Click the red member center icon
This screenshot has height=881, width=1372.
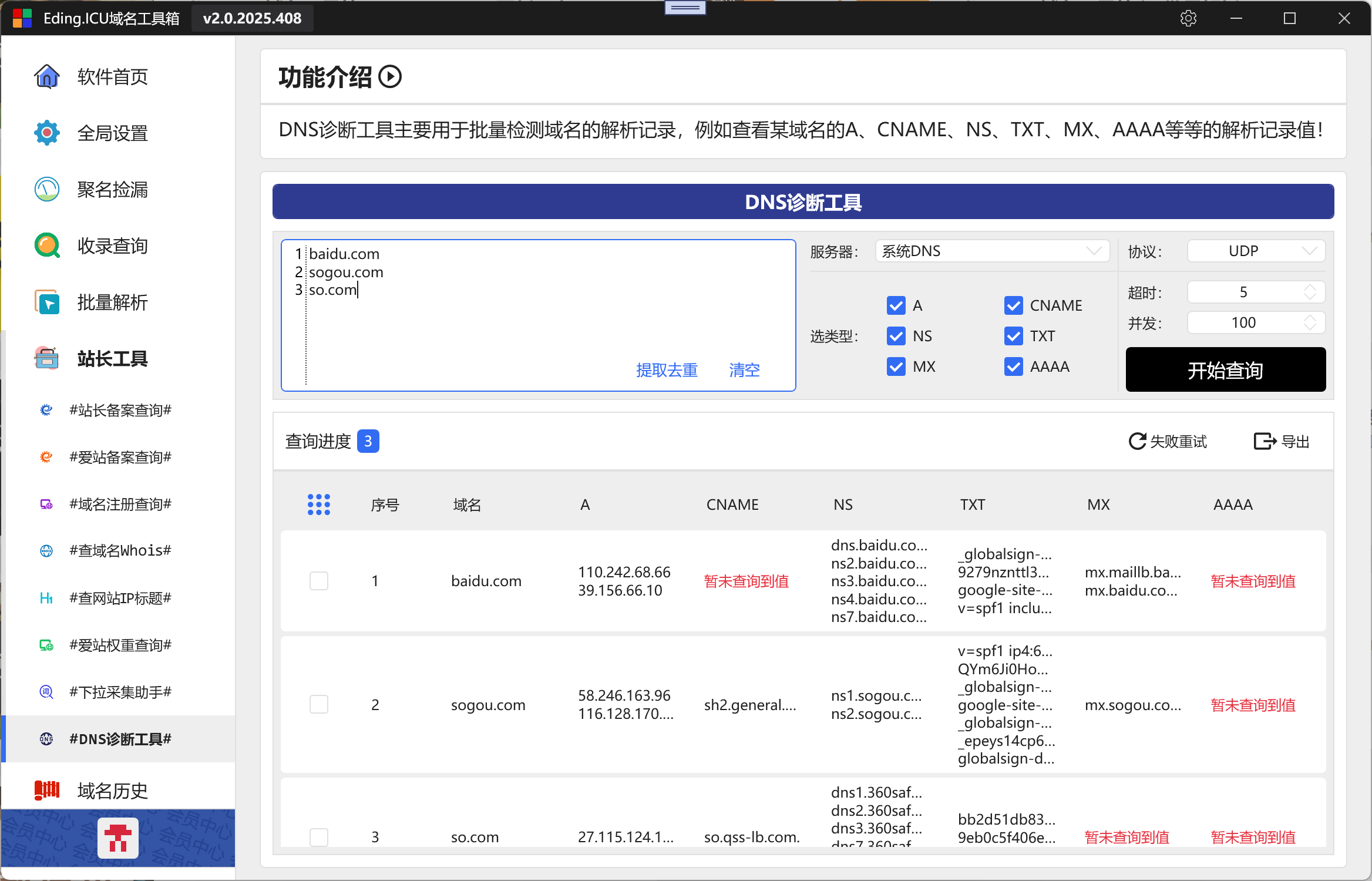point(117,838)
